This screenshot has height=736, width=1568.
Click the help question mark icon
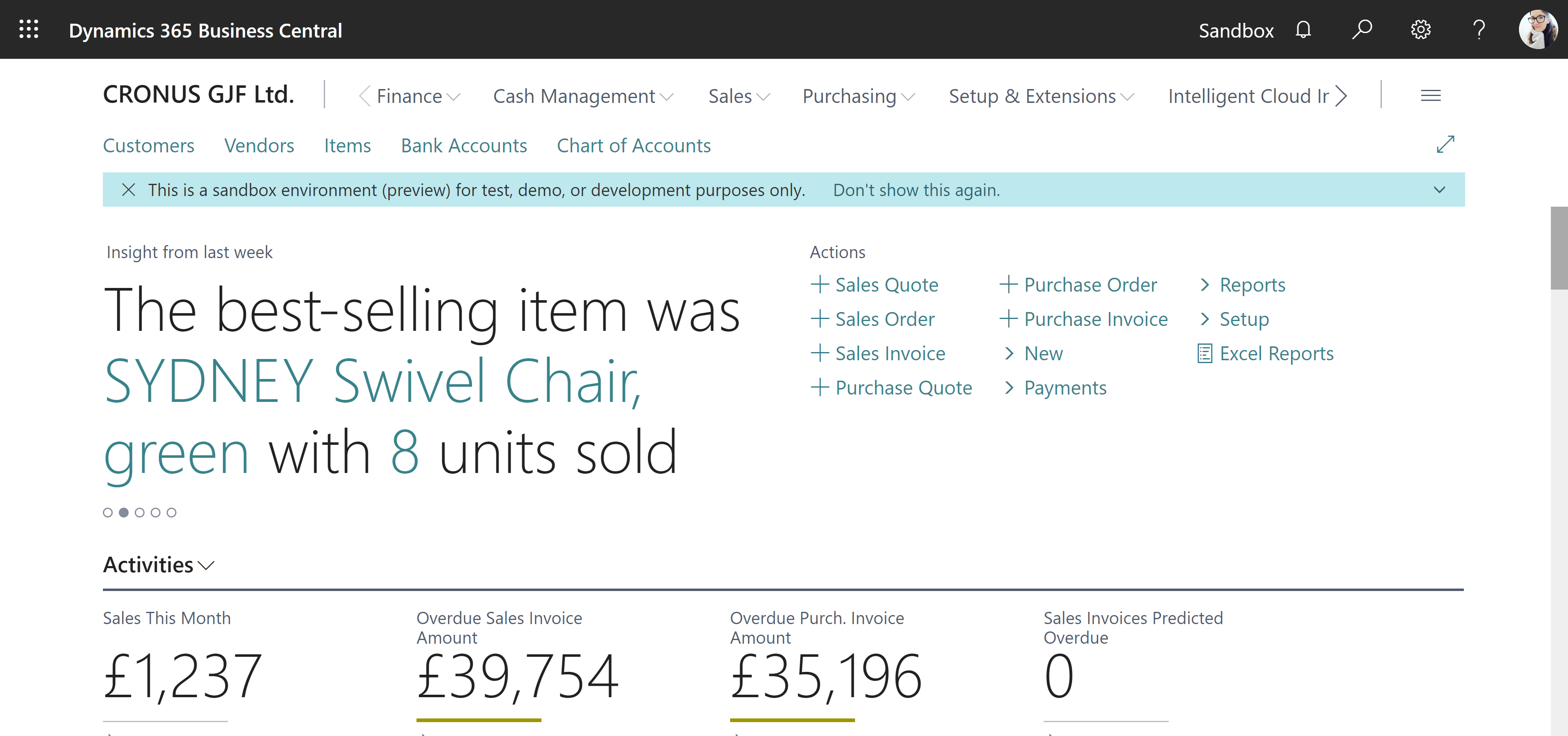(1479, 29)
